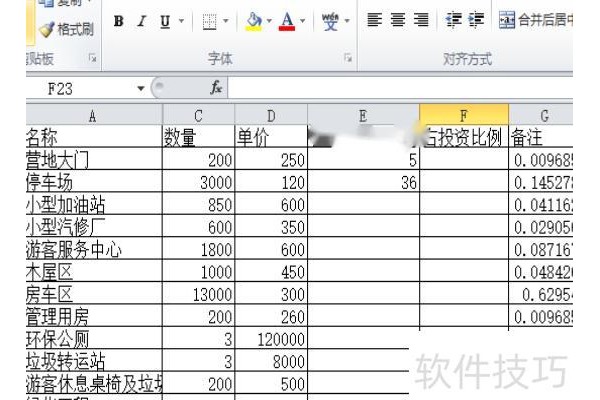Image resolution: width=600 pixels, height=400 pixels.
Task: Select column E header
Action: click(363, 116)
